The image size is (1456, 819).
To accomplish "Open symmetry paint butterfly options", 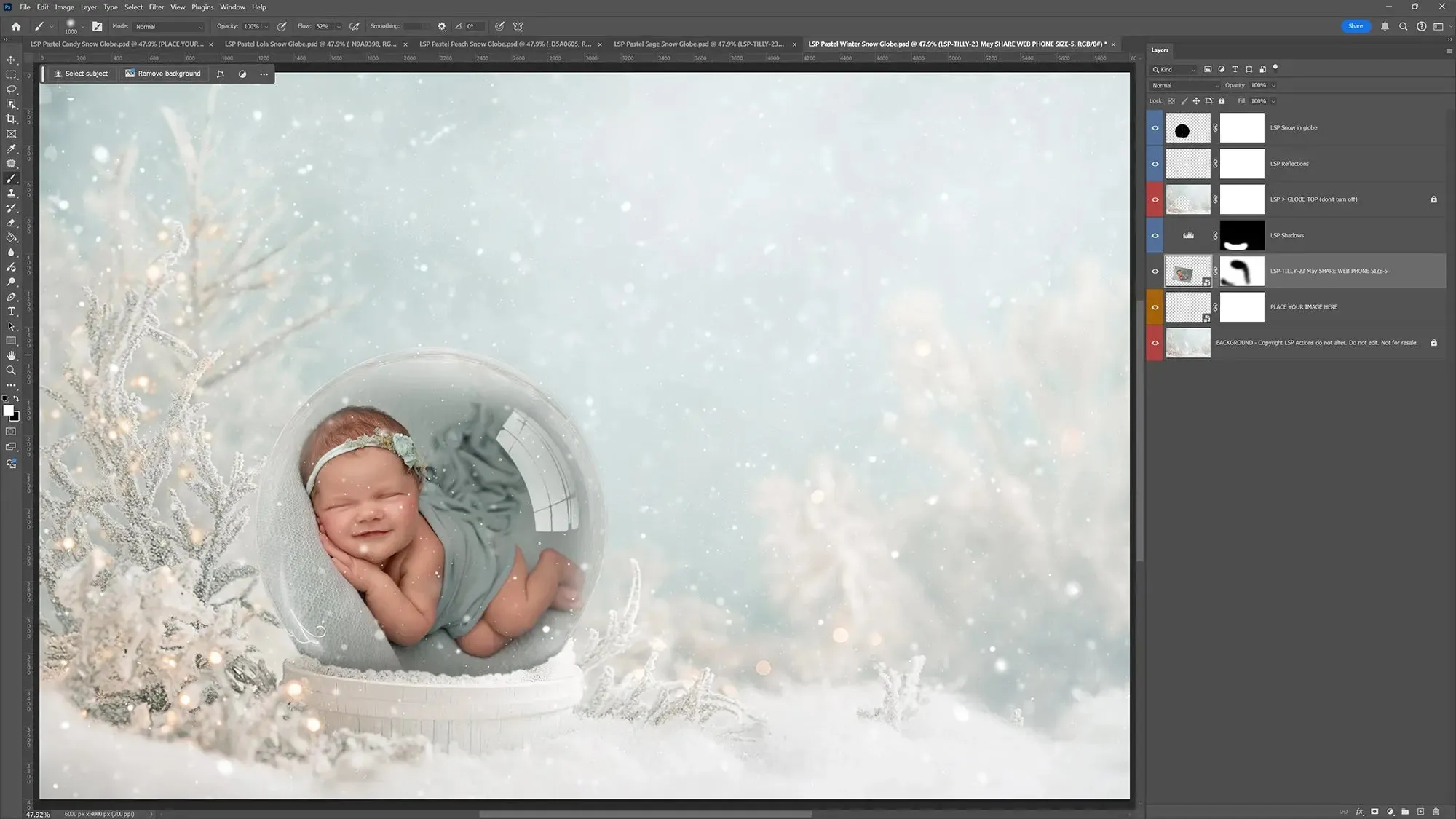I will tap(518, 26).
